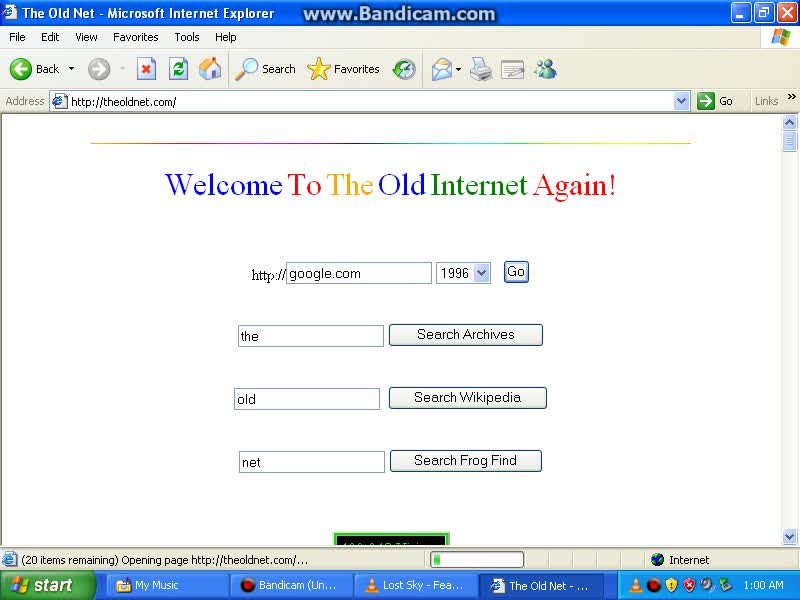Click the vertical scrollbar thumb
Image resolution: width=800 pixels, height=600 pixels.
(x=789, y=141)
